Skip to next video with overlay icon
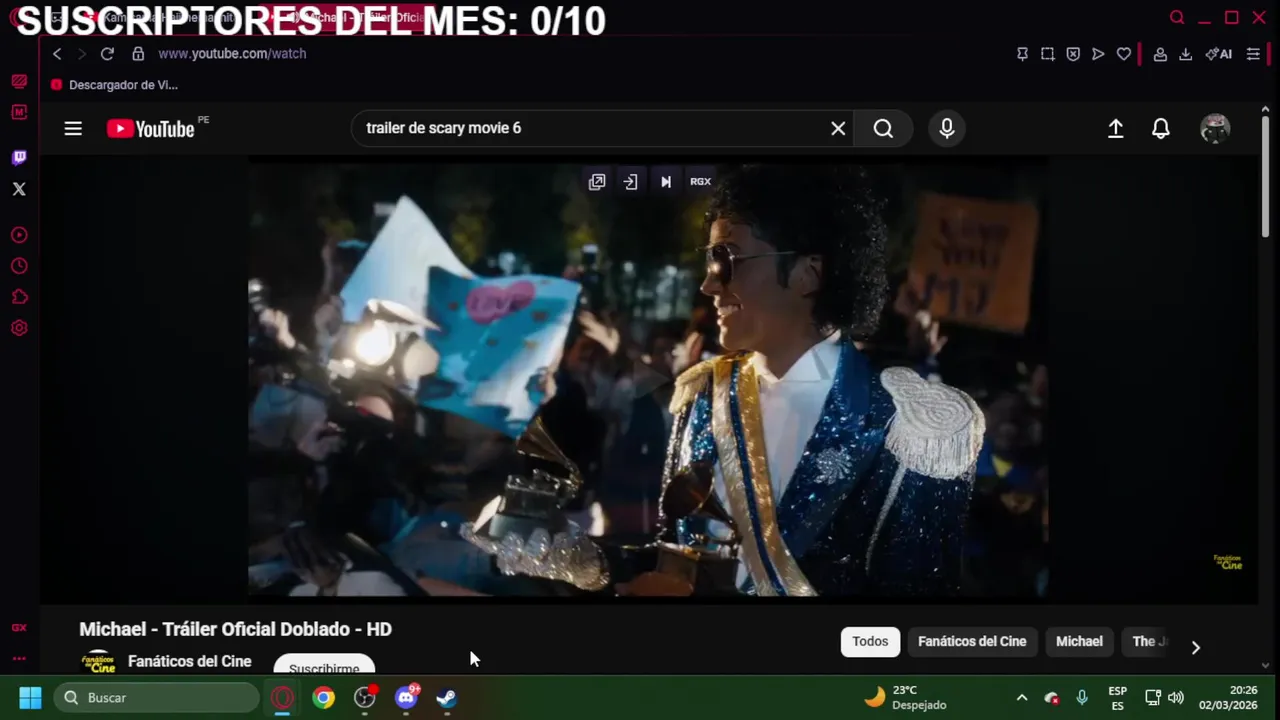Viewport: 1280px width, 720px height. click(666, 181)
